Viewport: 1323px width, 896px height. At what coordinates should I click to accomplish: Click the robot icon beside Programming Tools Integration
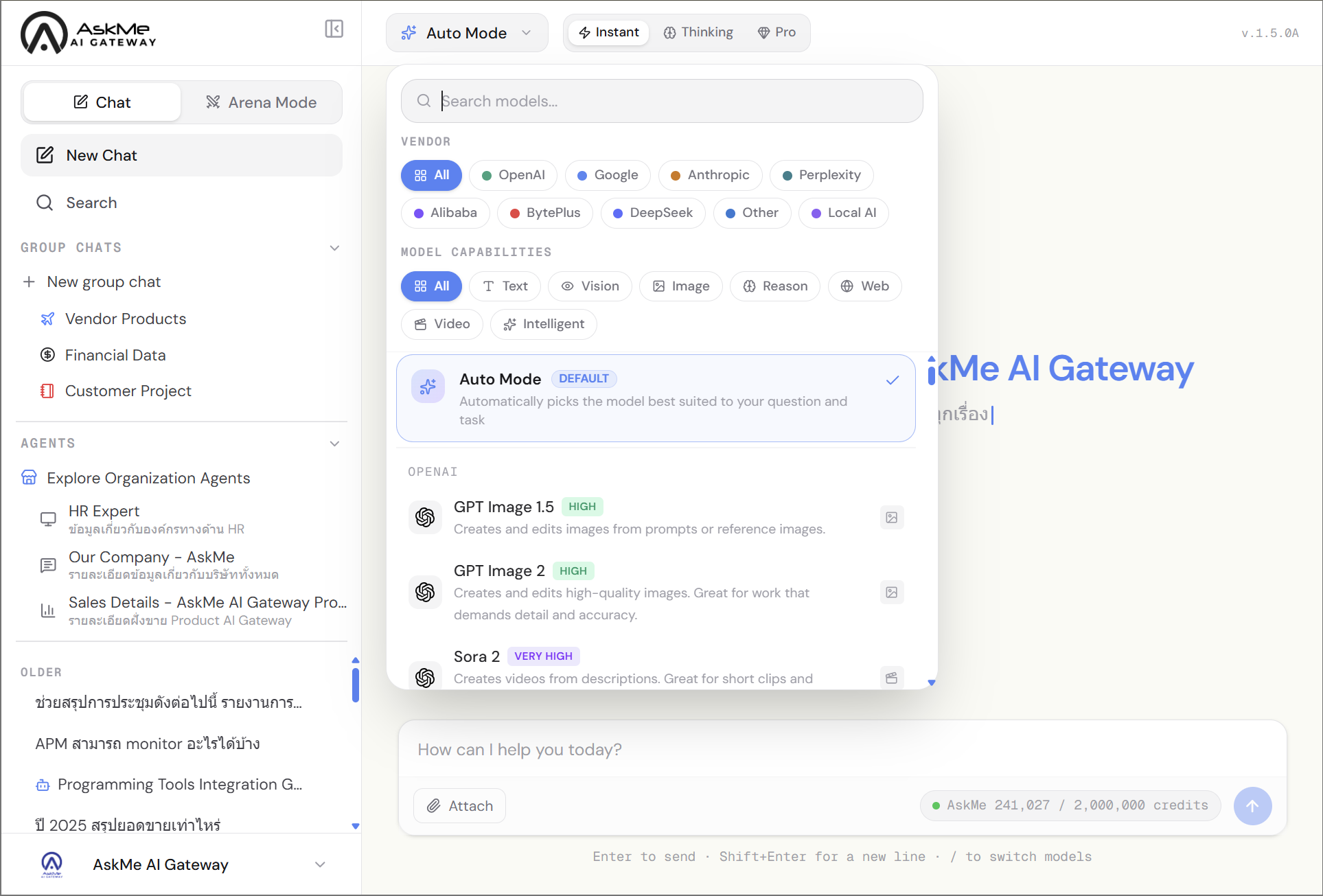click(43, 785)
